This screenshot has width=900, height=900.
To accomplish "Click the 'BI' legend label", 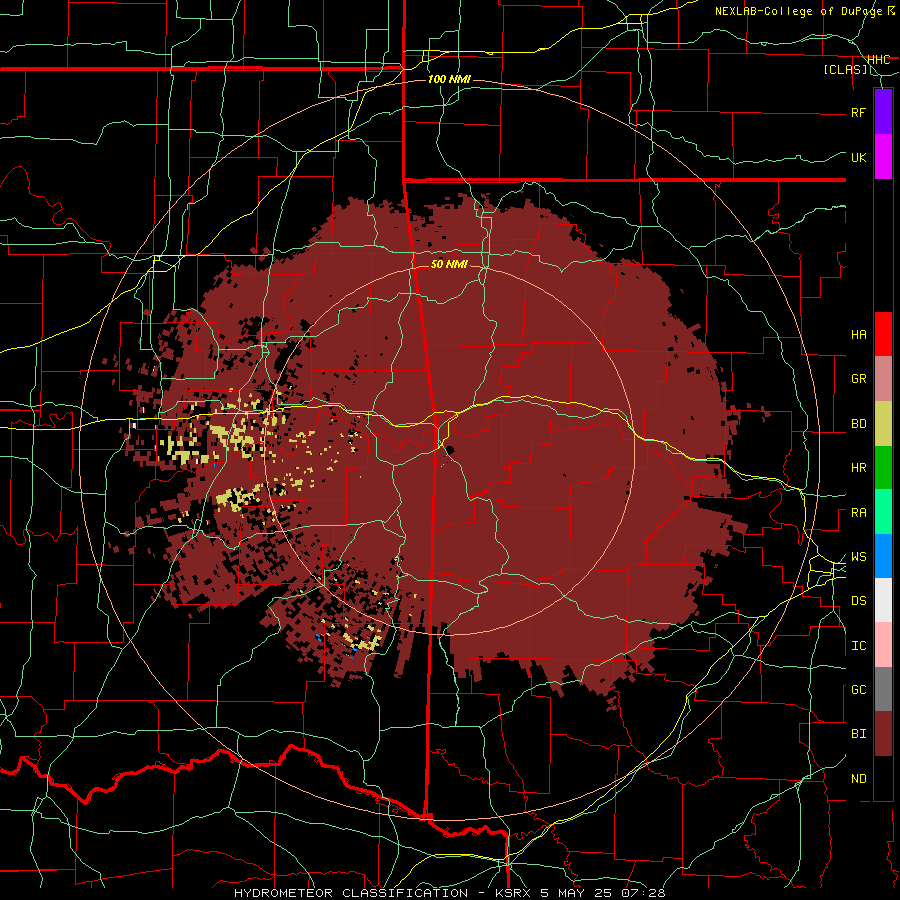I will coord(858,734).
